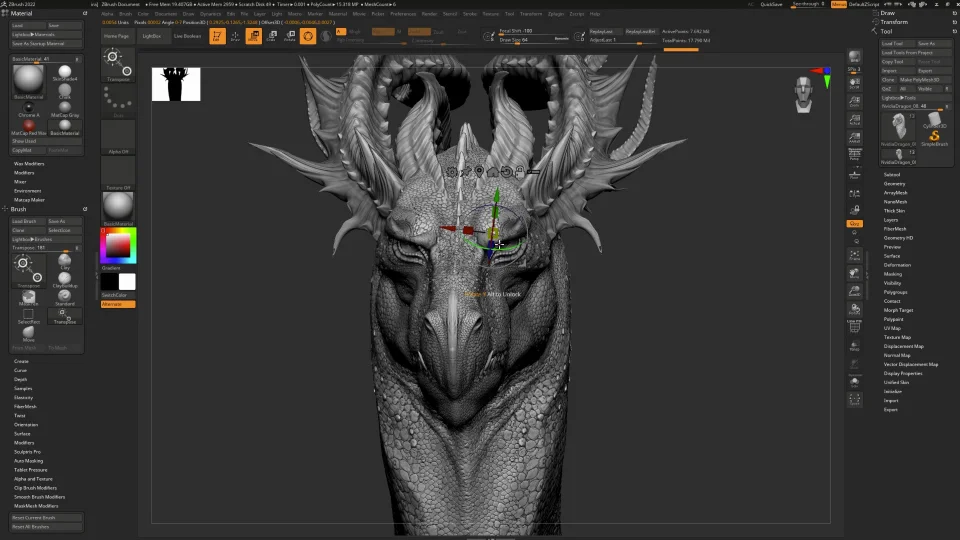Select the SimpleBrush tool icon

(x=934, y=138)
